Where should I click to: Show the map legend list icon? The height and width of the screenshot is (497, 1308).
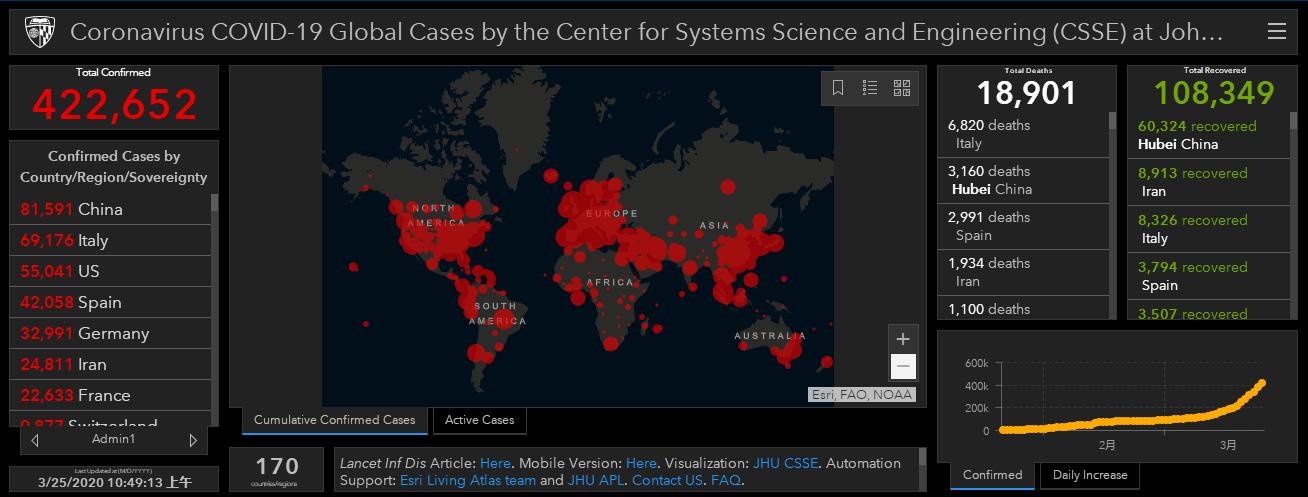(x=870, y=88)
